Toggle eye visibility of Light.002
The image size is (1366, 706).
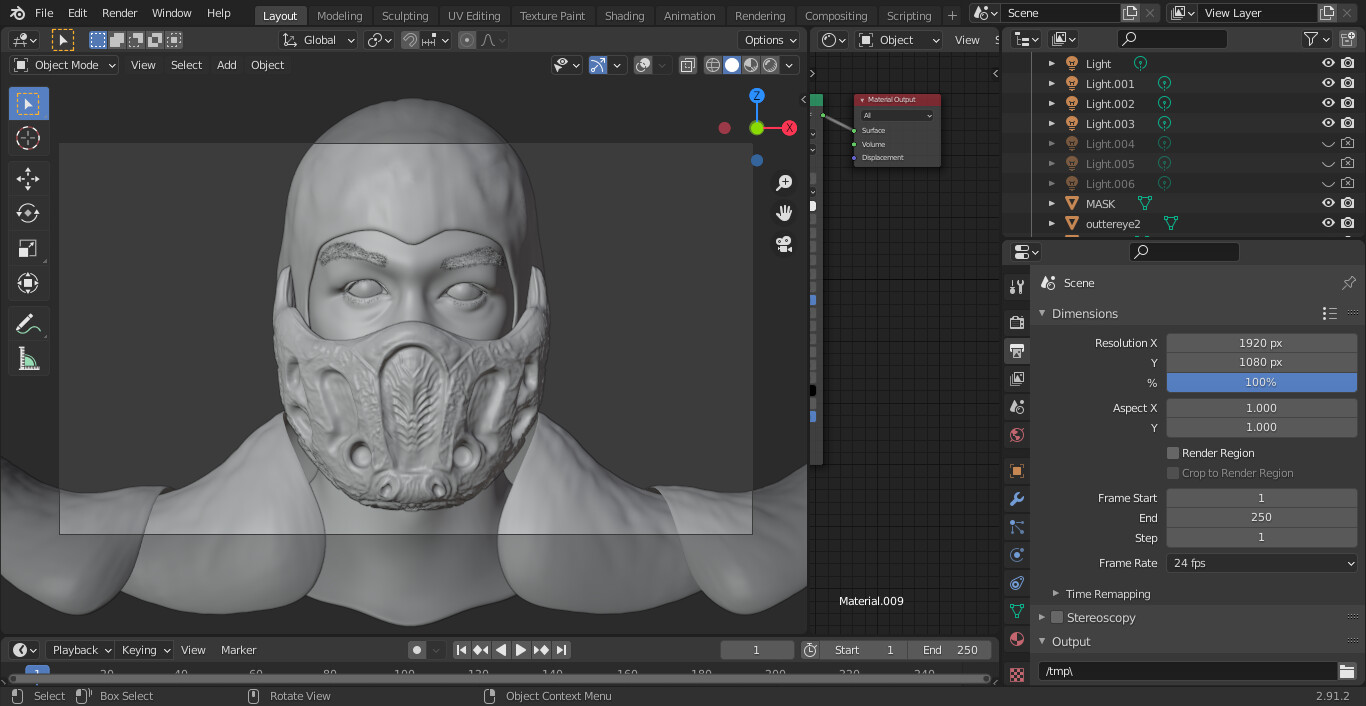1328,103
